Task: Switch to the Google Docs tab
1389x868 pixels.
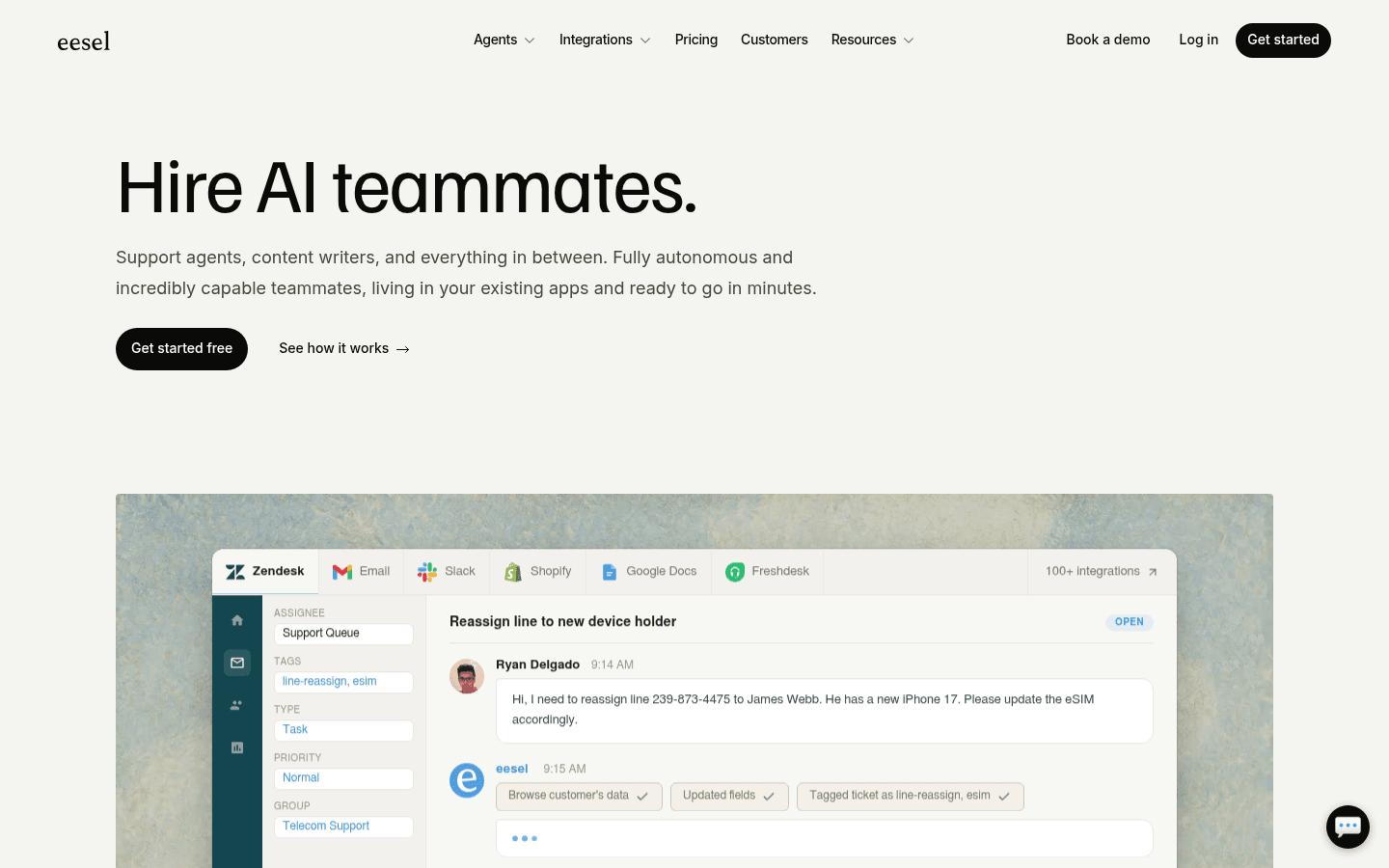Action: pyautogui.click(x=649, y=572)
